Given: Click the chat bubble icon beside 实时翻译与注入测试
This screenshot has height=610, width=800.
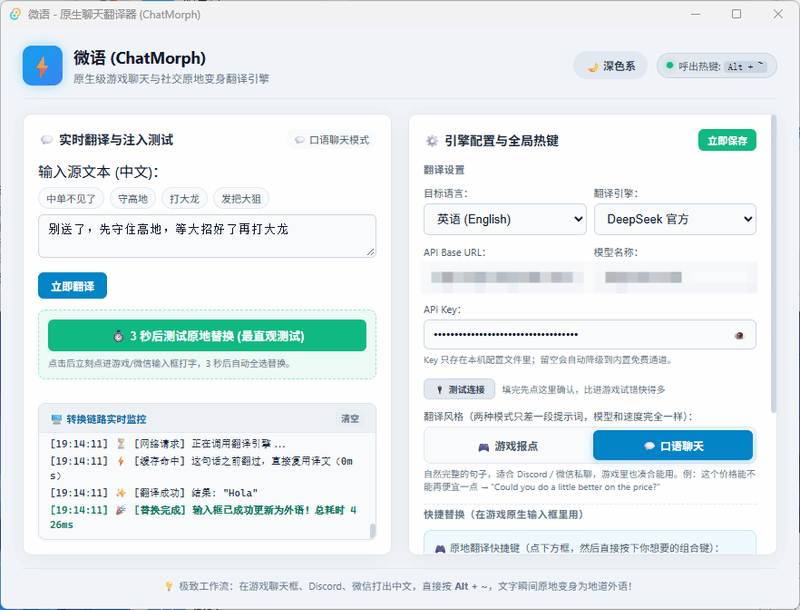Looking at the screenshot, I should 46,140.
